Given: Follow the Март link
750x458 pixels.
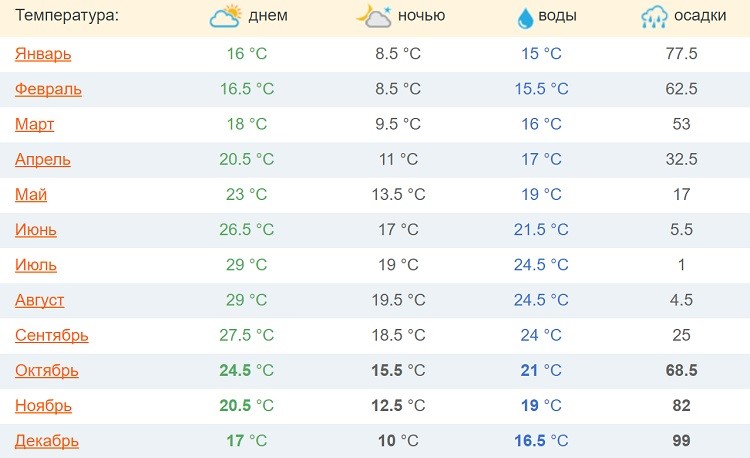Looking at the screenshot, I should 34,124.
